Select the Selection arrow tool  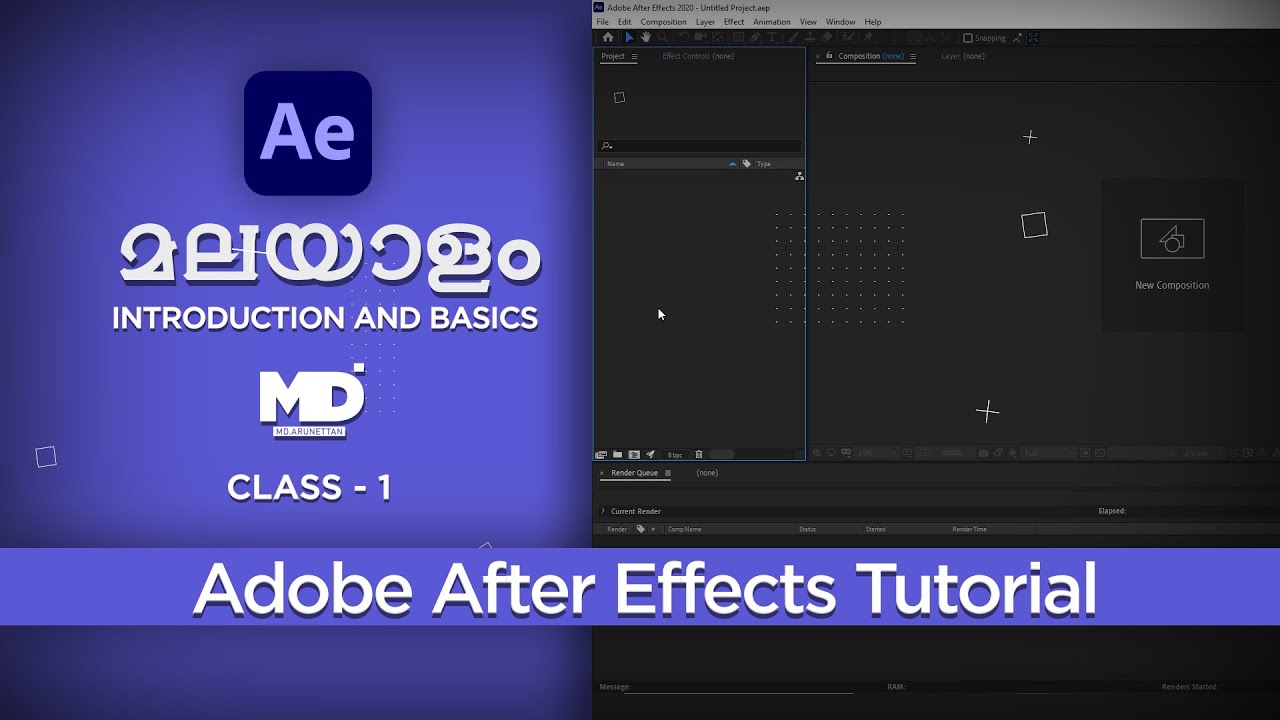pos(629,38)
